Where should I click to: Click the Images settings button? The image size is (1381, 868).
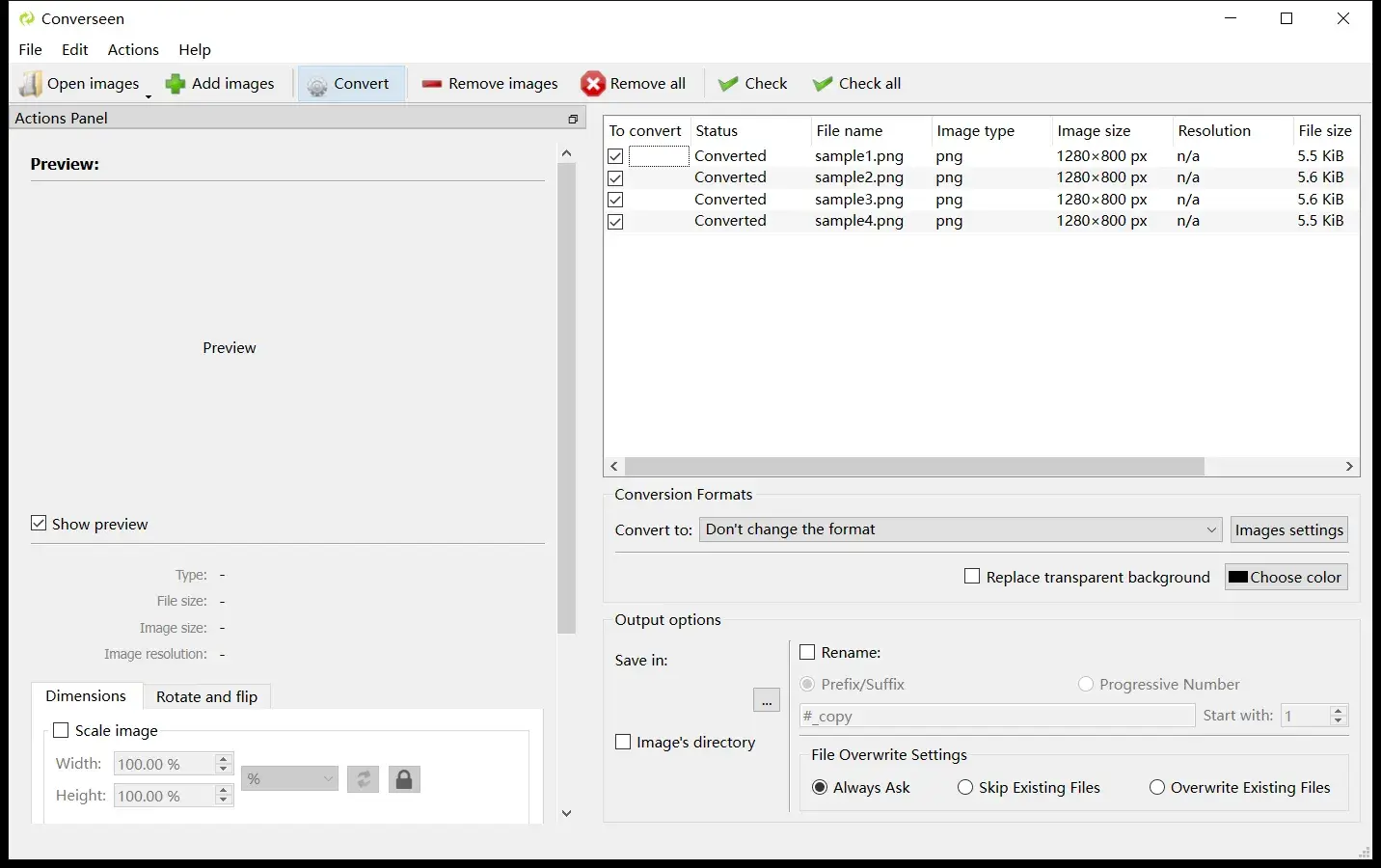click(1289, 529)
